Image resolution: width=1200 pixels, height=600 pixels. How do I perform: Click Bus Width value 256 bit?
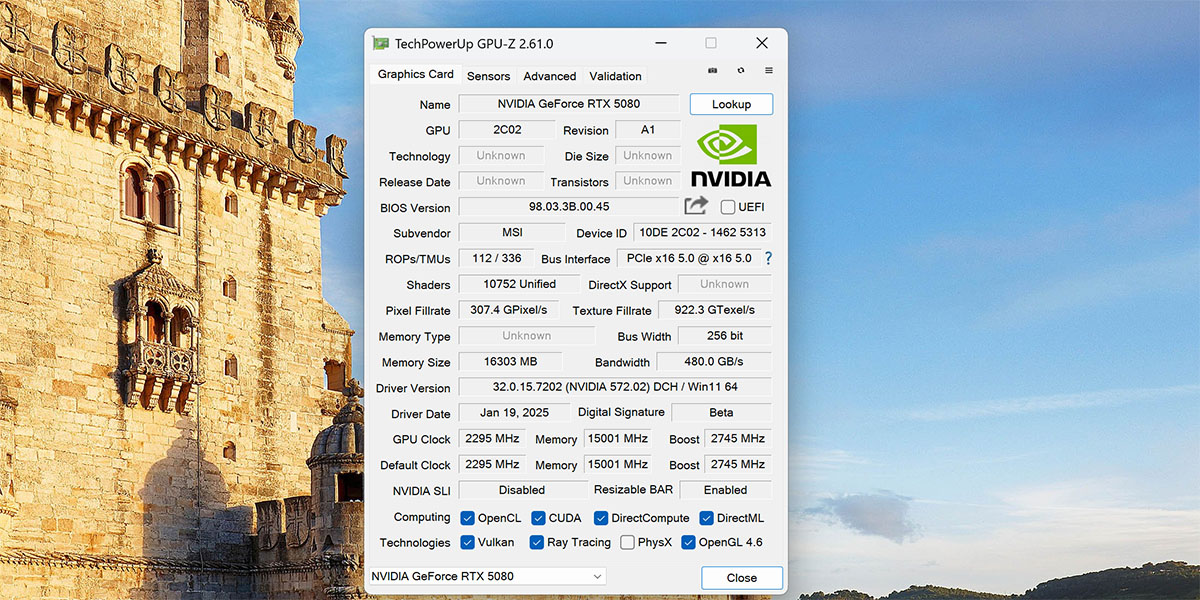tap(724, 336)
